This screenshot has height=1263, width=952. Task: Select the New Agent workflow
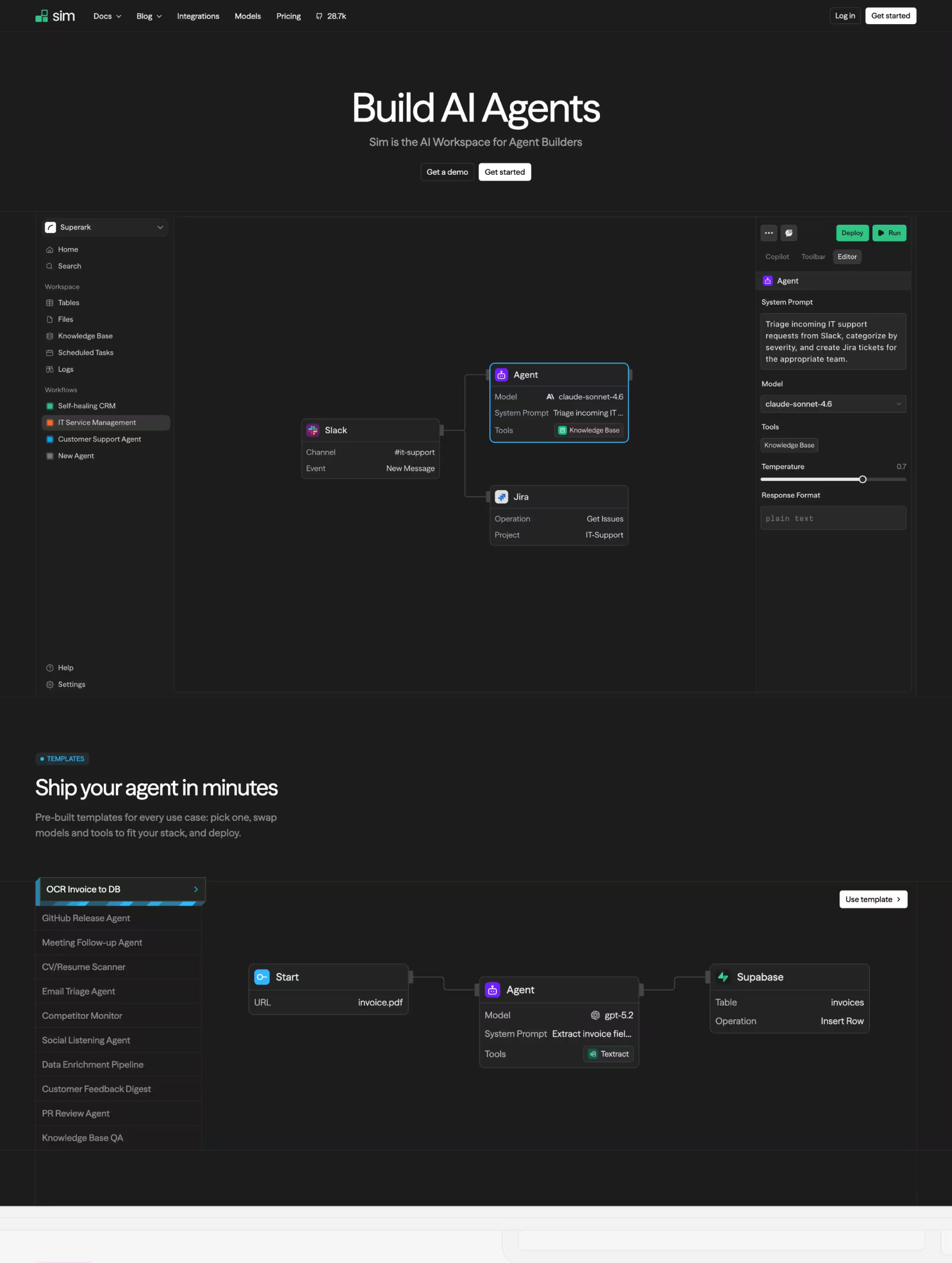(106, 456)
